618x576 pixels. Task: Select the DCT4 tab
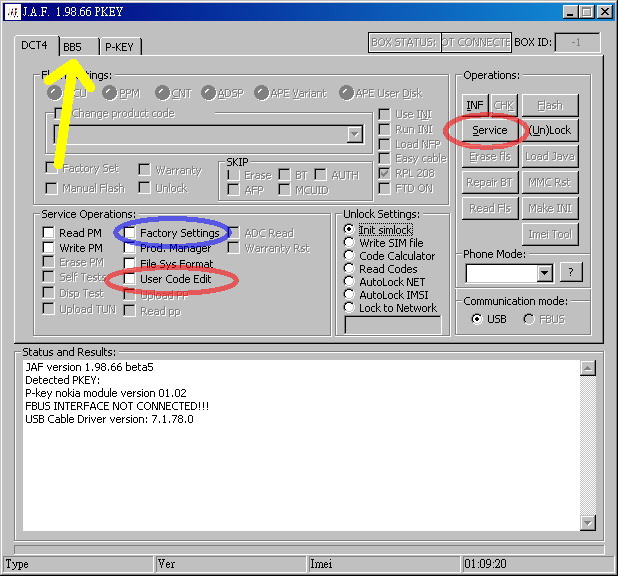point(36,45)
